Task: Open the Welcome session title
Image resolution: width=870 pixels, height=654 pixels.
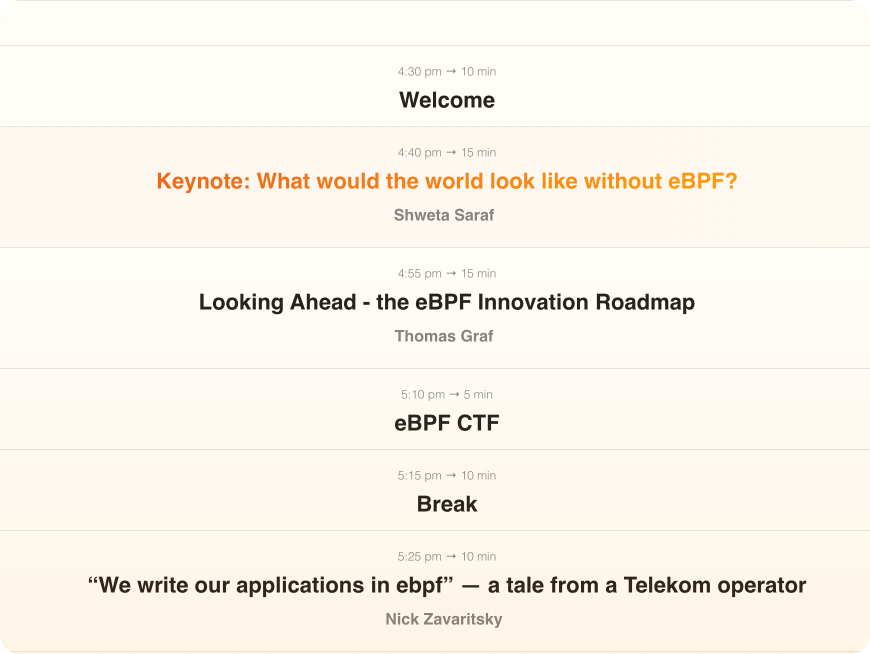Action: [x=447, y=100]
